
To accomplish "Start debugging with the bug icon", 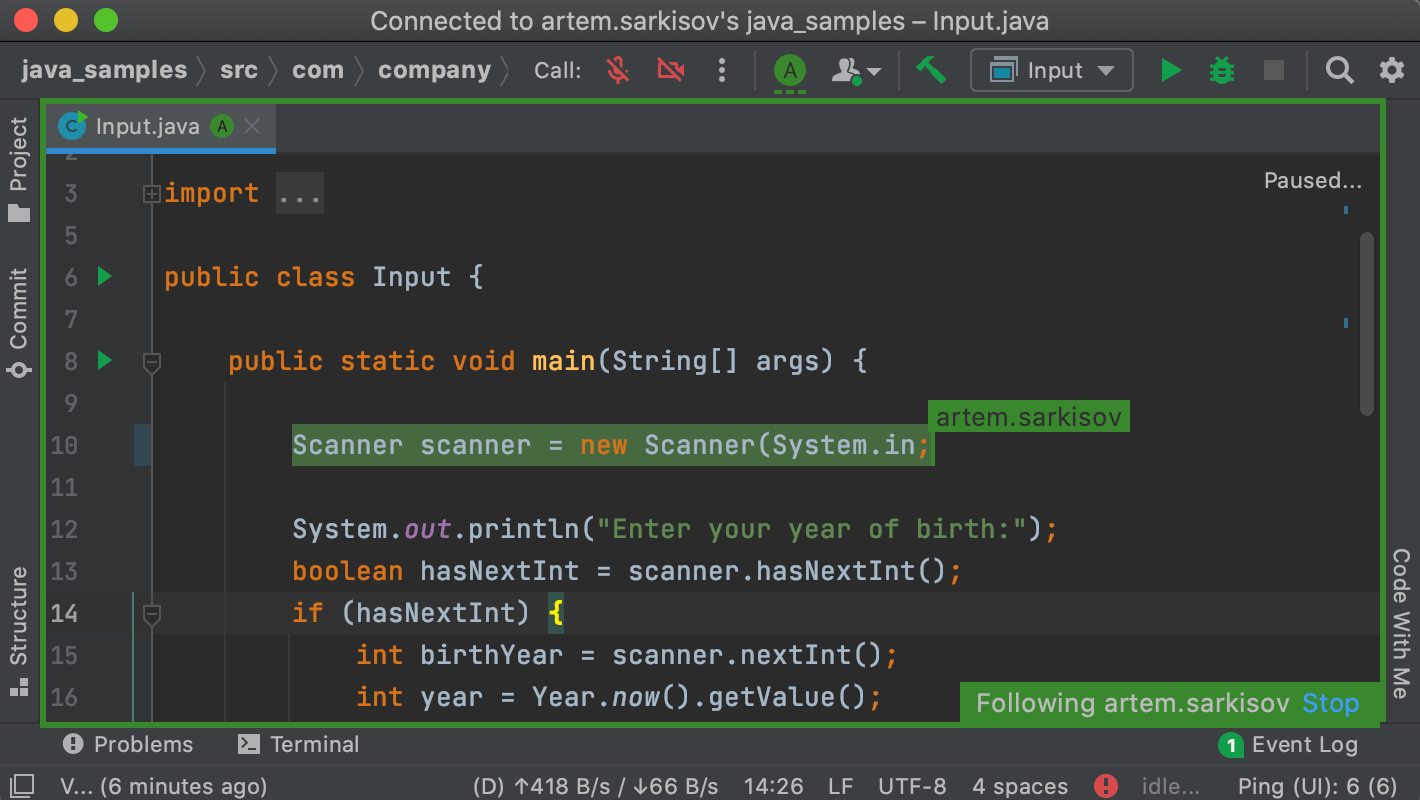I will pyautogui.click(x=1221, y=70).
